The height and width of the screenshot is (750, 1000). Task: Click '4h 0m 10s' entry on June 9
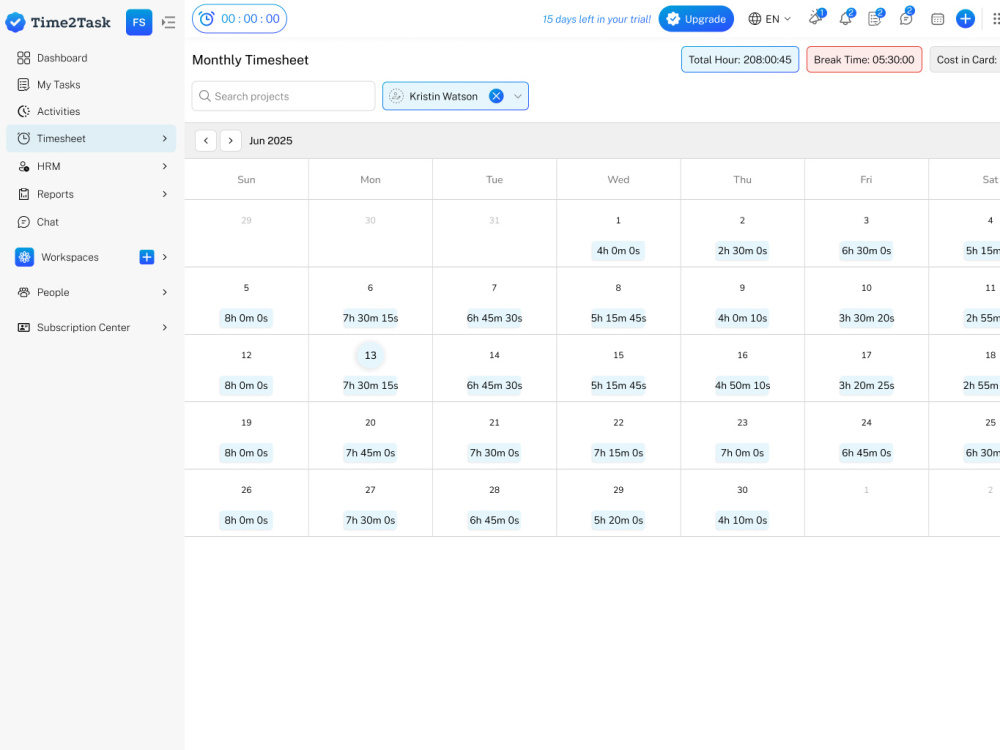point(742,318)
